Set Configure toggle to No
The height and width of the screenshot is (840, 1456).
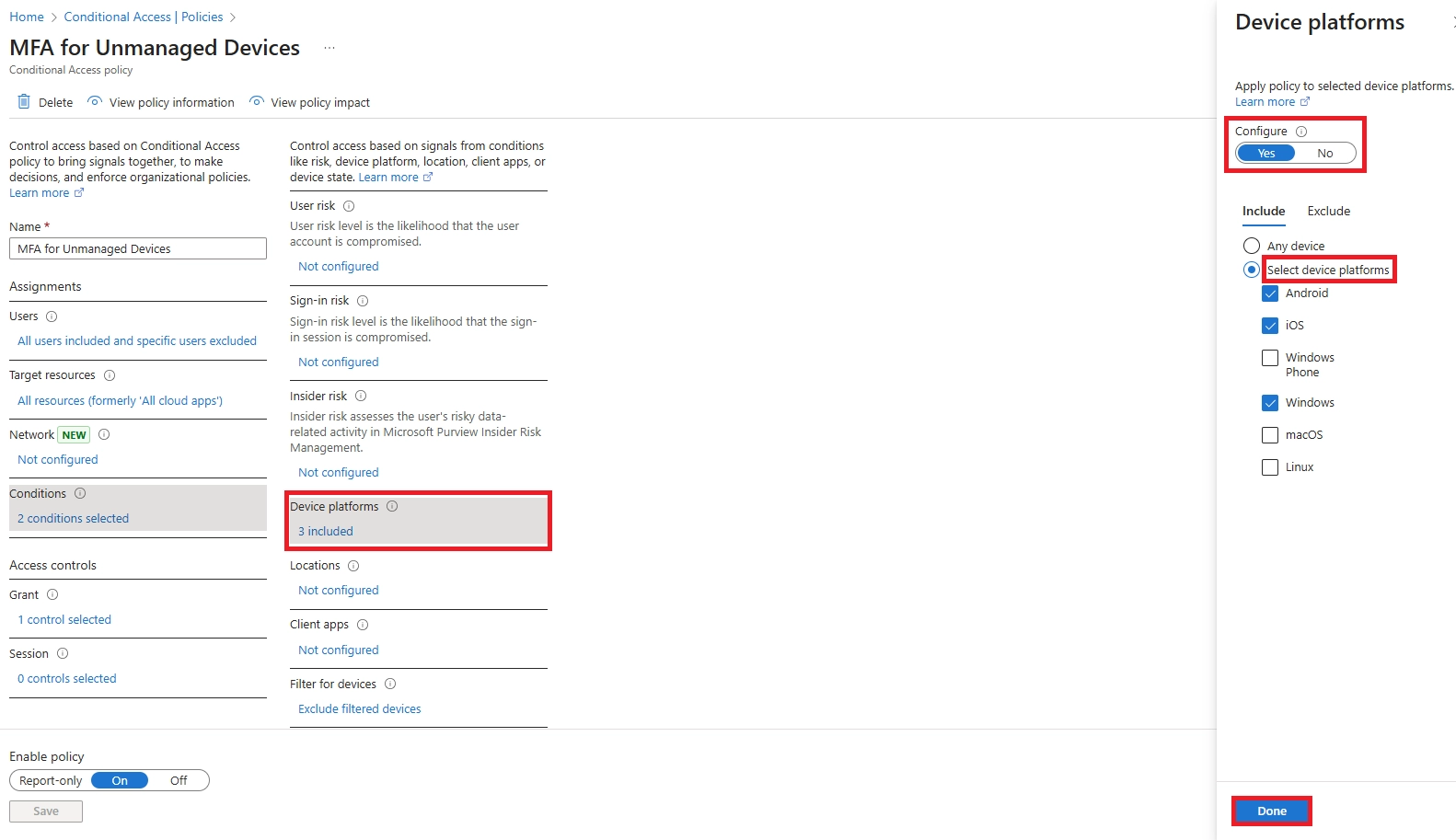(x=1324, y=154)
